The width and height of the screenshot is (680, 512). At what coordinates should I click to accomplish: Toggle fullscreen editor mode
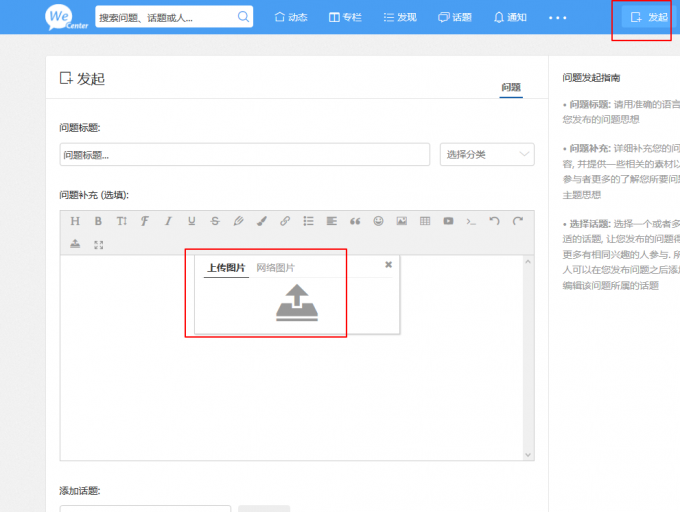tap(98, 245)
